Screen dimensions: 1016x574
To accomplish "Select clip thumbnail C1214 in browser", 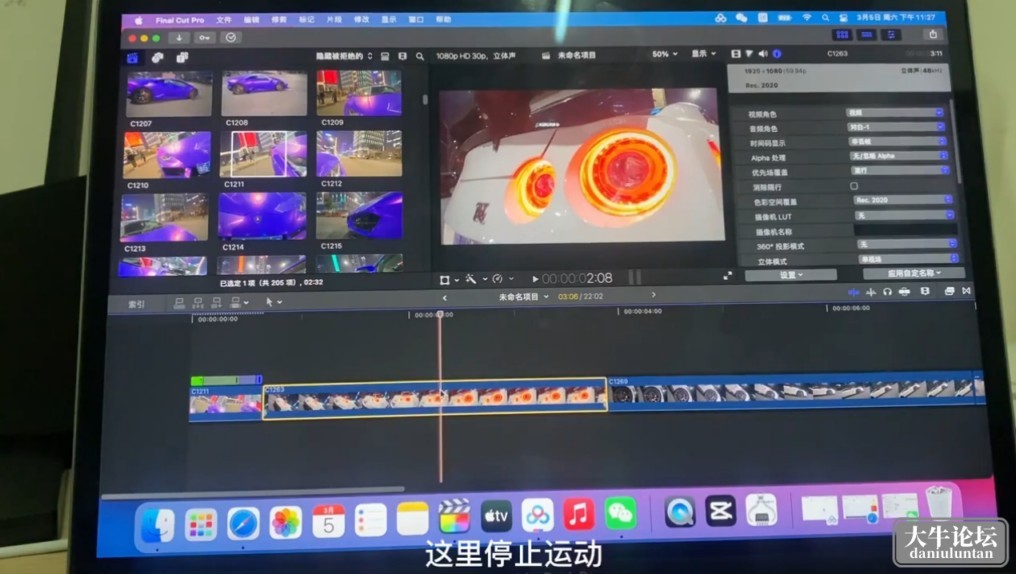I will pyautogui.click(x=262, y=217).
